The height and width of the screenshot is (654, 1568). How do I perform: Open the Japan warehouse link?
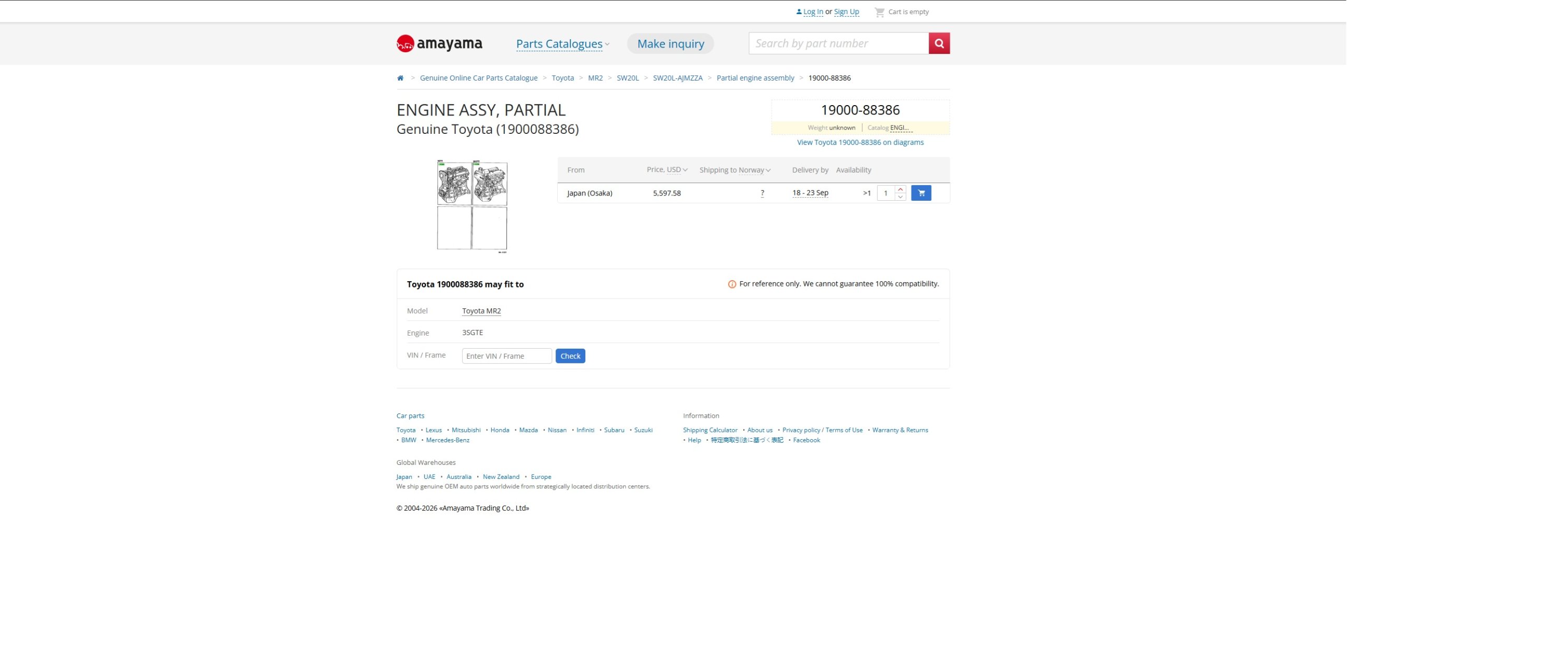point(404,477)
